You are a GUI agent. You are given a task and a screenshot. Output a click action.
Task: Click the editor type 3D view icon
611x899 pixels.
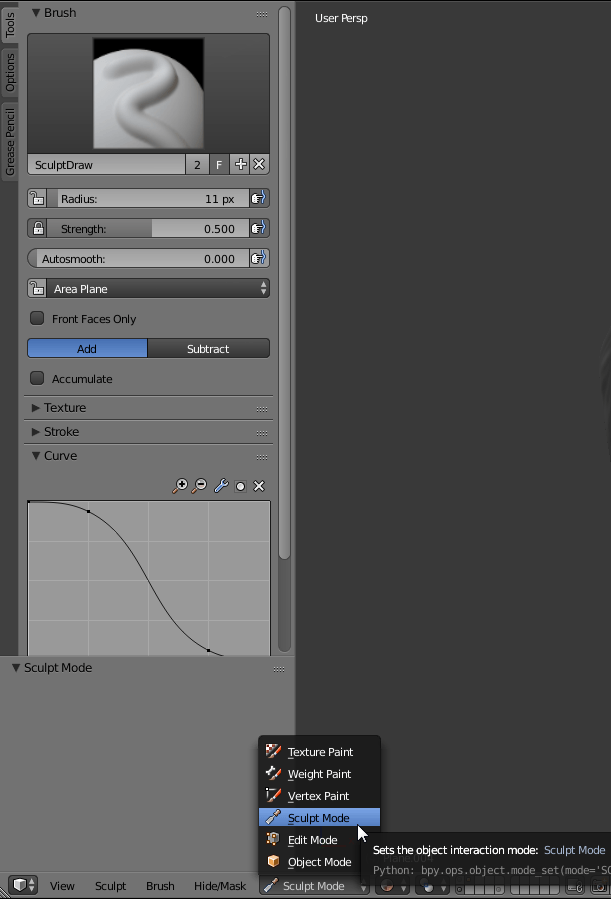pos(23,886)
